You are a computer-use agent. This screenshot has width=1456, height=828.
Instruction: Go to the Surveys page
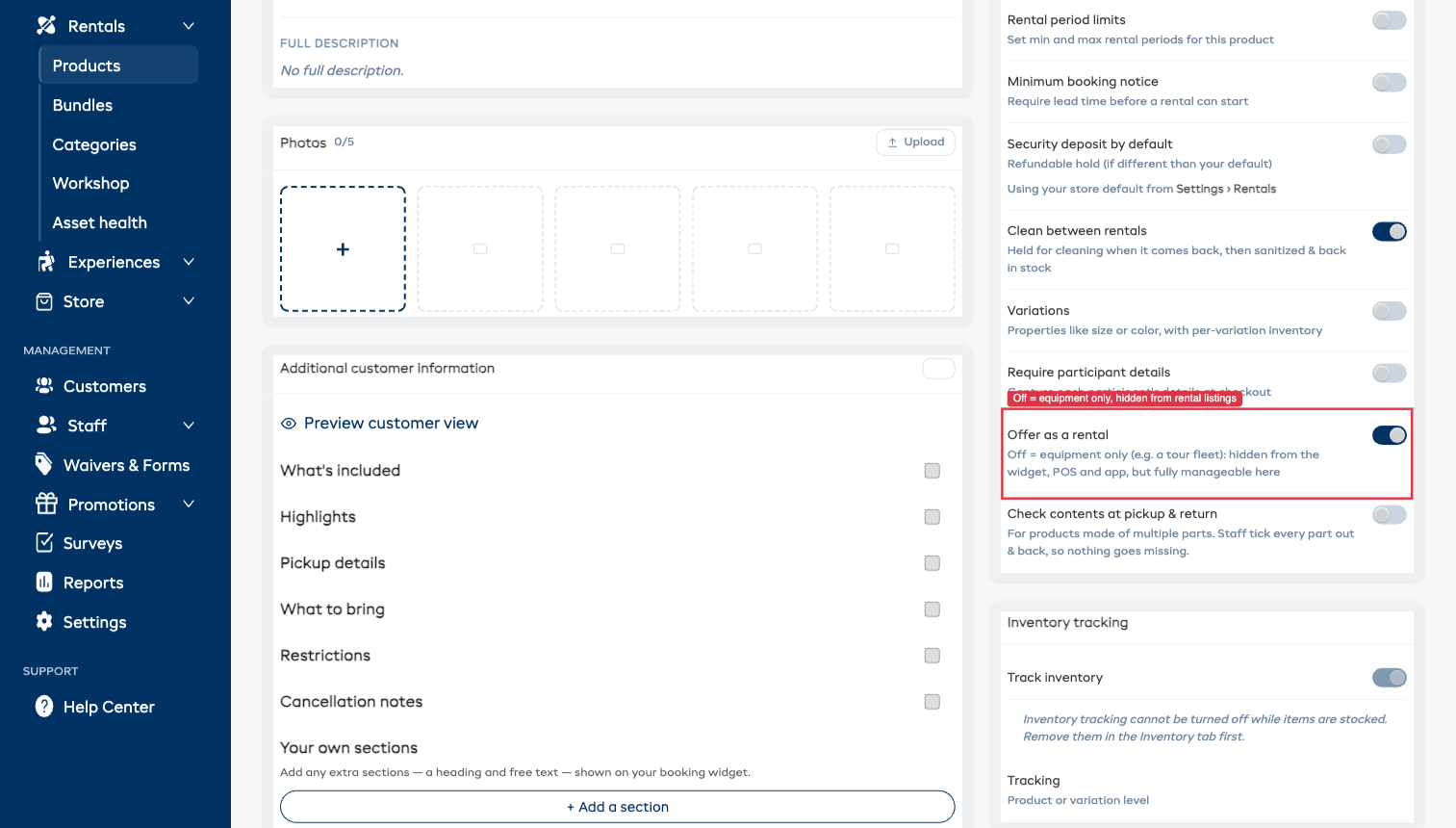[x=92, y=543]
